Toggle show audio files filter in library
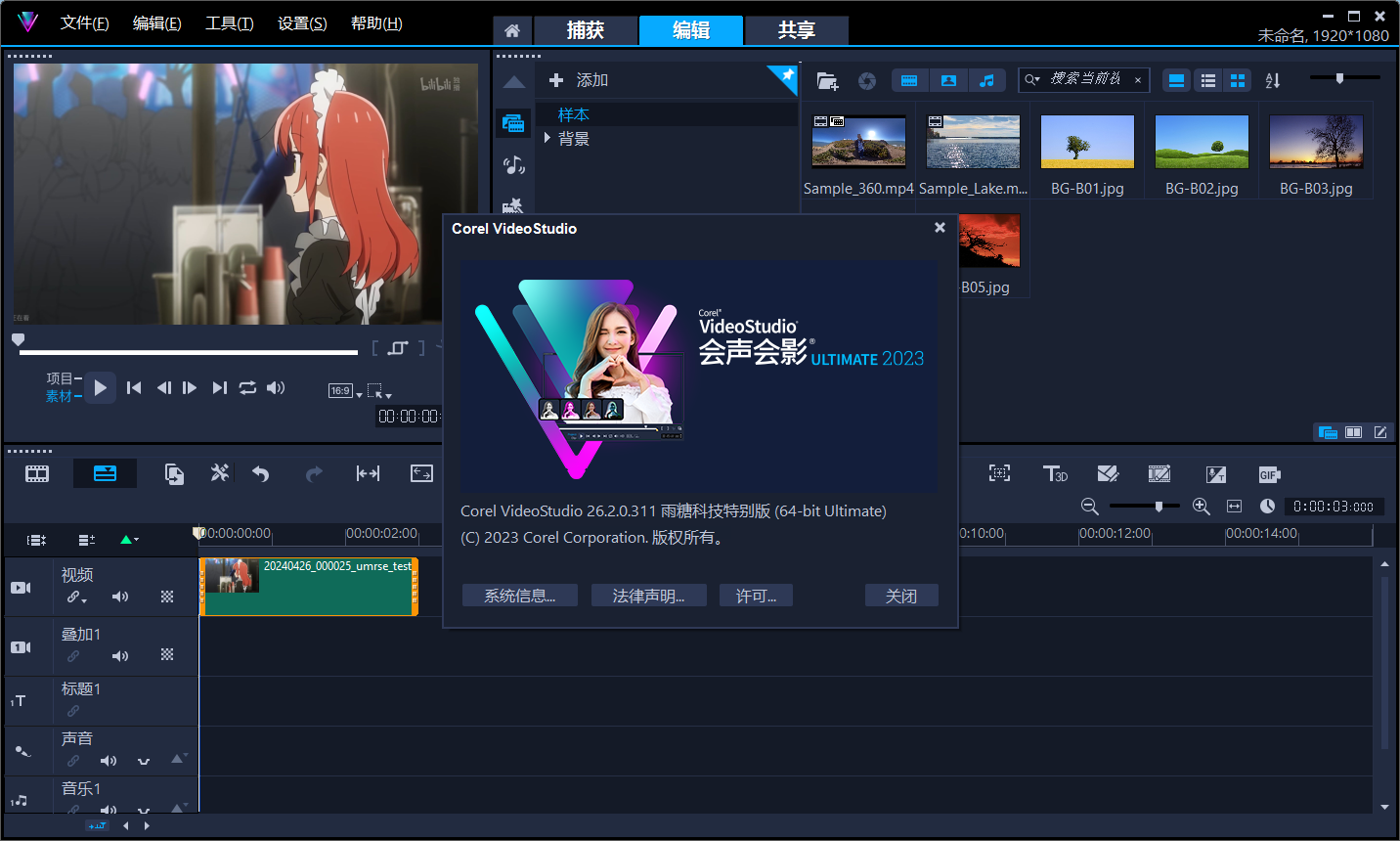Screen dimensions: 1400x841 pyautogui.click(x=986, y=81)
